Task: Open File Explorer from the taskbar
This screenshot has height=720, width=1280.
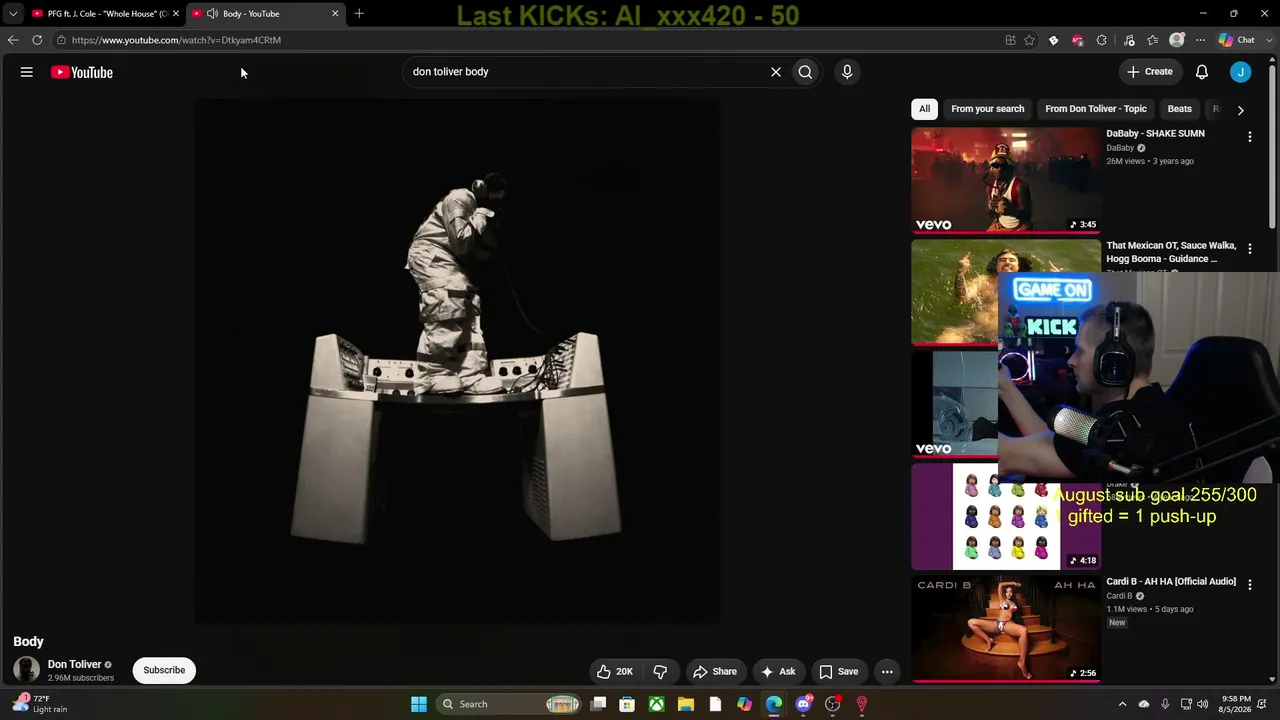Action: (x=686, y=704)
